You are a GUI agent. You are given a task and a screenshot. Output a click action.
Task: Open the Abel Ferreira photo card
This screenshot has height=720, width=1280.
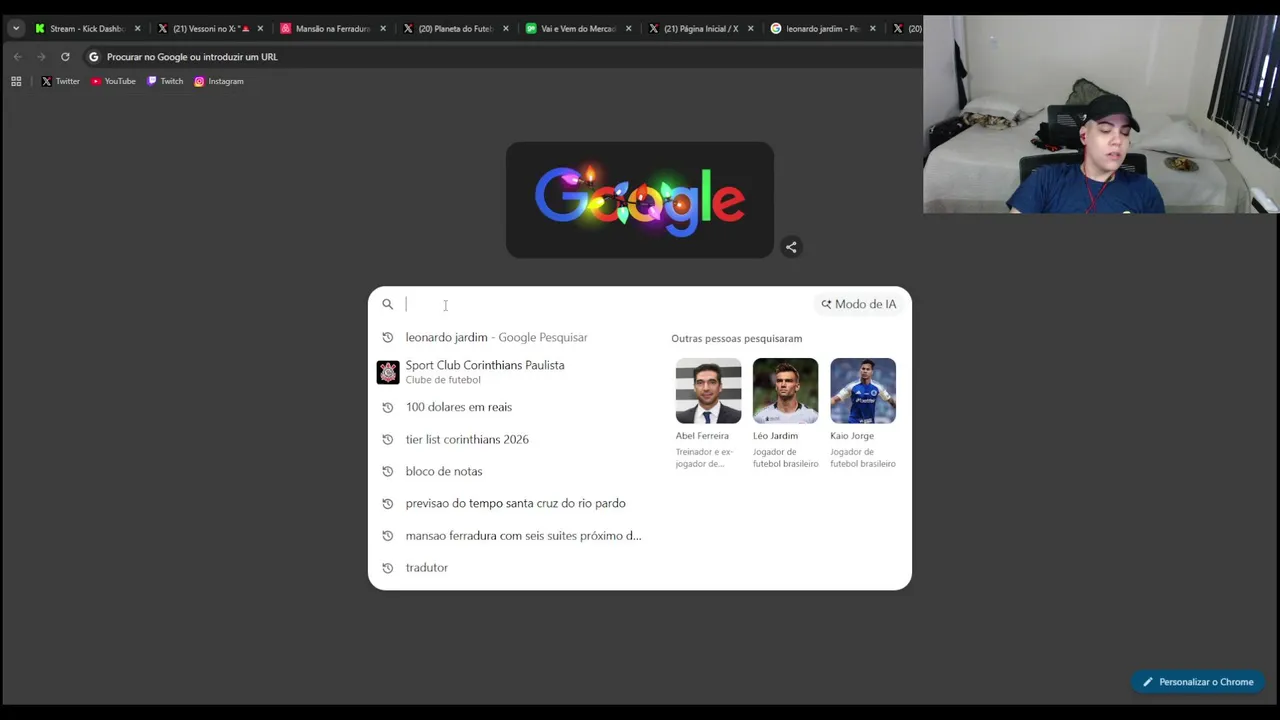708,391
